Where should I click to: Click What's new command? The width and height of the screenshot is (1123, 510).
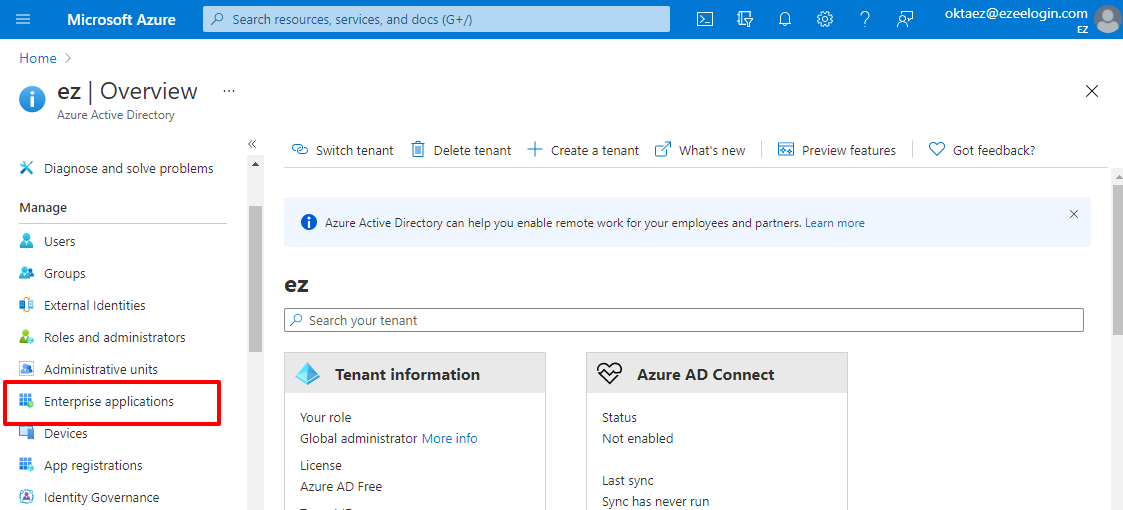tap(700, 150)
